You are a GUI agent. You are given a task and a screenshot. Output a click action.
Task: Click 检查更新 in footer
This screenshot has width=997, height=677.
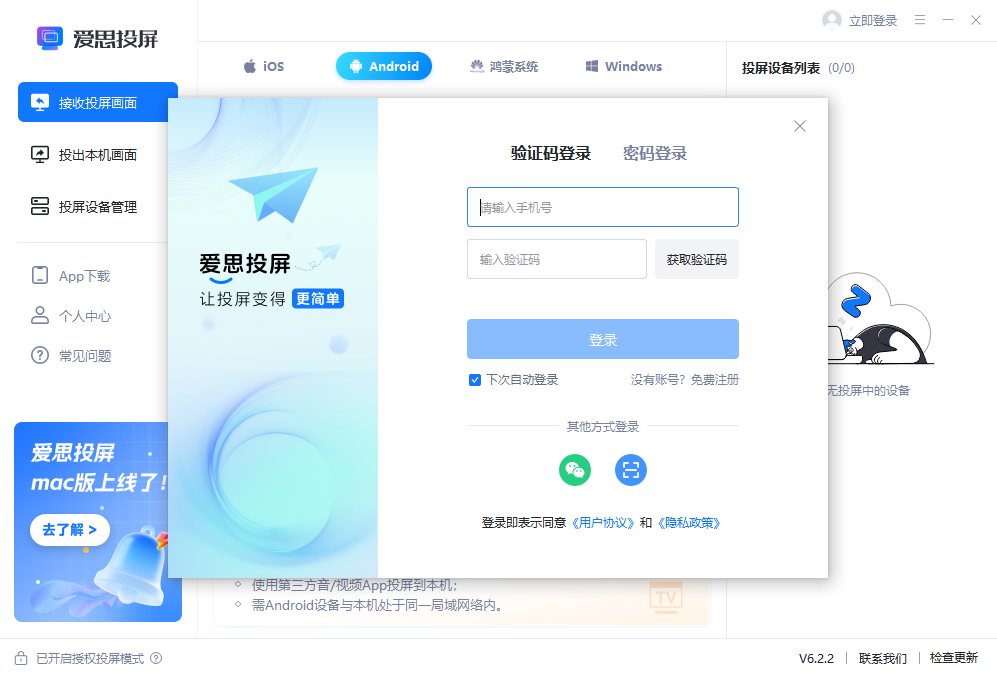point(954,658)
